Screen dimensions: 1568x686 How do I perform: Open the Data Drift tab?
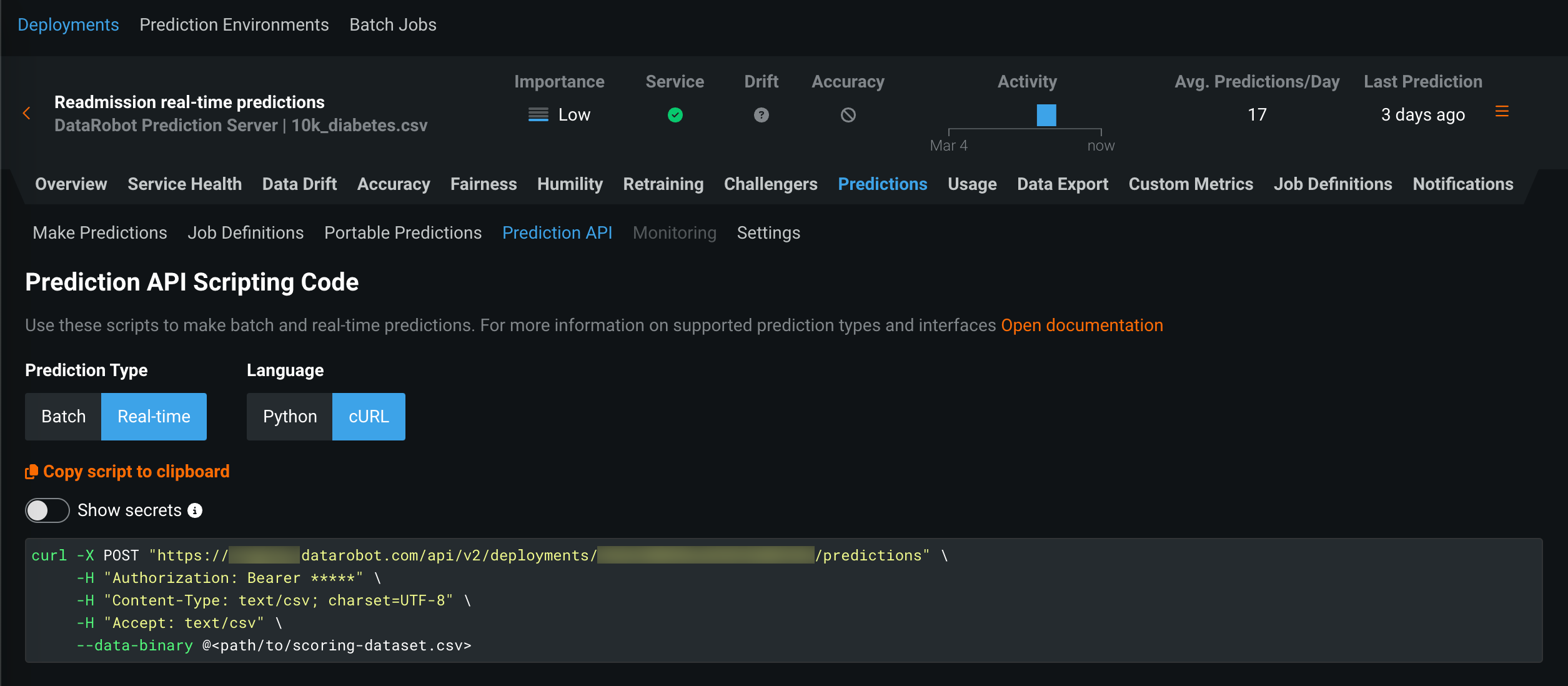click(299, 184)
